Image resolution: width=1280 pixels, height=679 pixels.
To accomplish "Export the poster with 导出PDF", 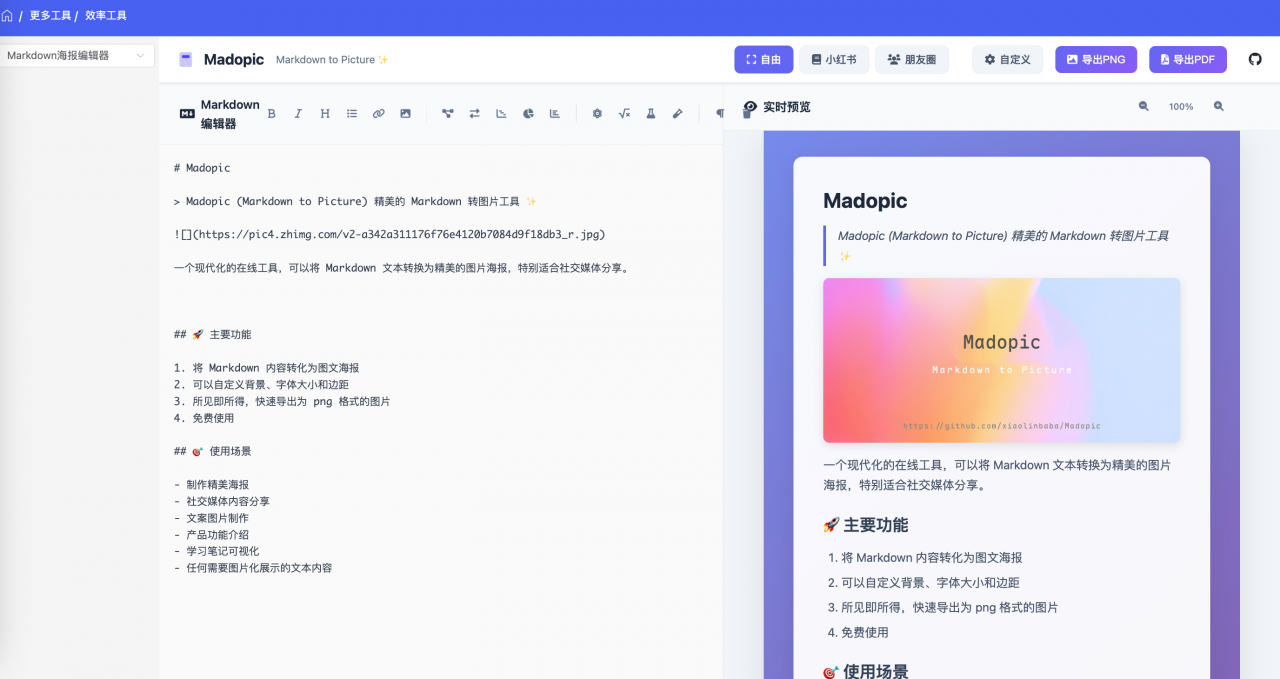I will 1188,60.
